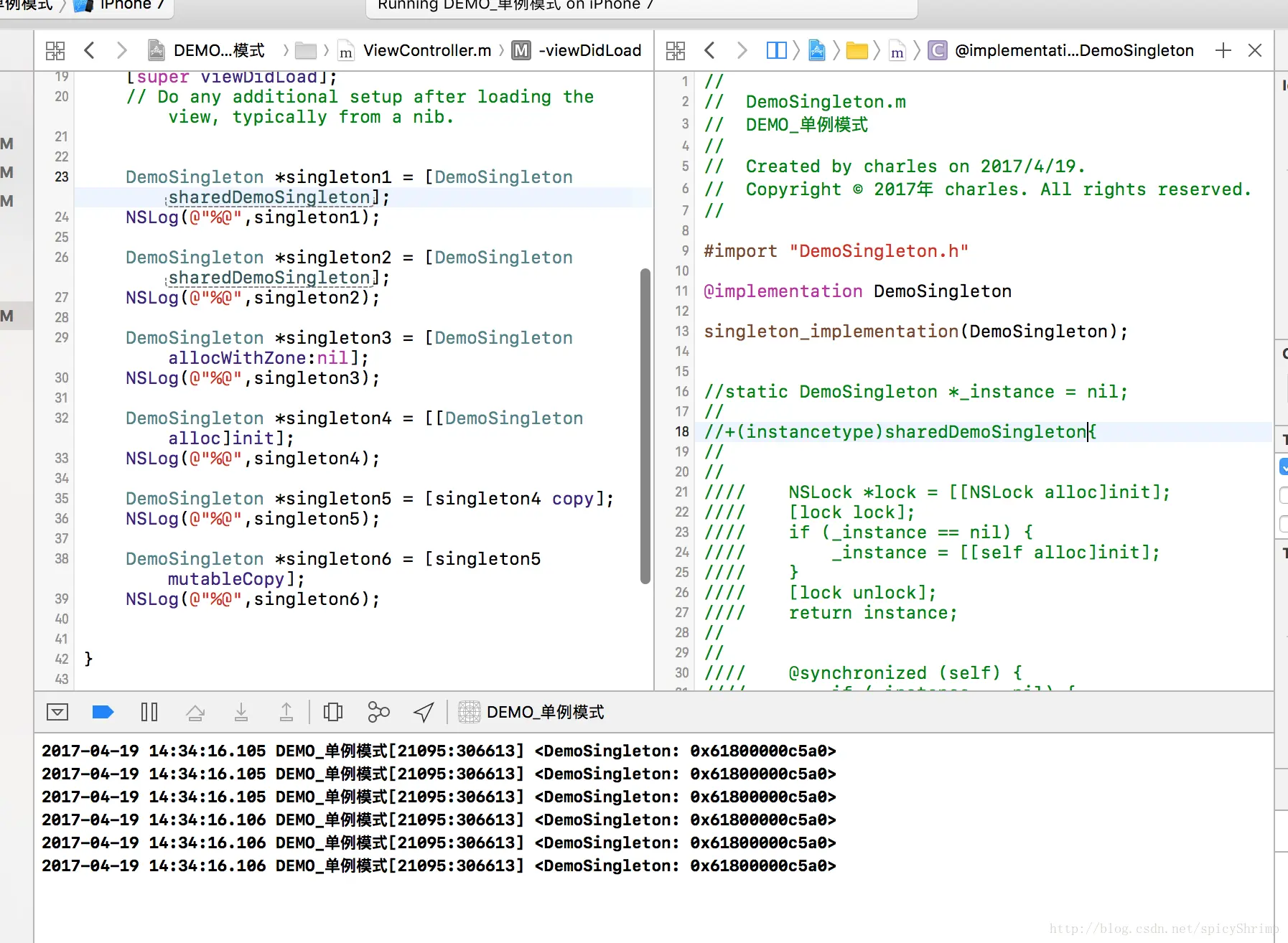Go forward in assistant editor history
1288x943 pixels.
[742, 50]
